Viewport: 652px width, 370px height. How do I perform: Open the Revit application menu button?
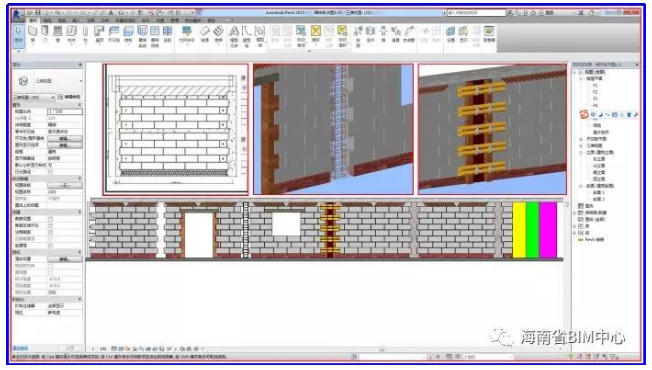click(17, 15)
